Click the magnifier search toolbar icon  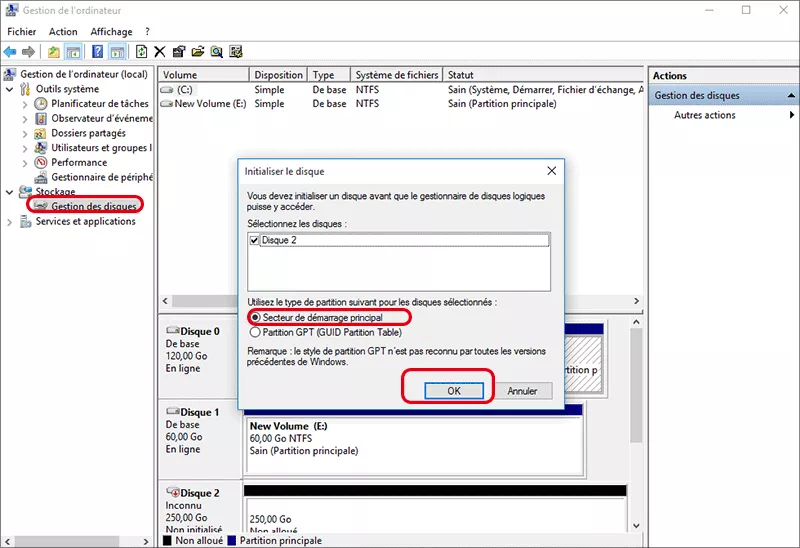pyautogui.click(x=217, y=51)
